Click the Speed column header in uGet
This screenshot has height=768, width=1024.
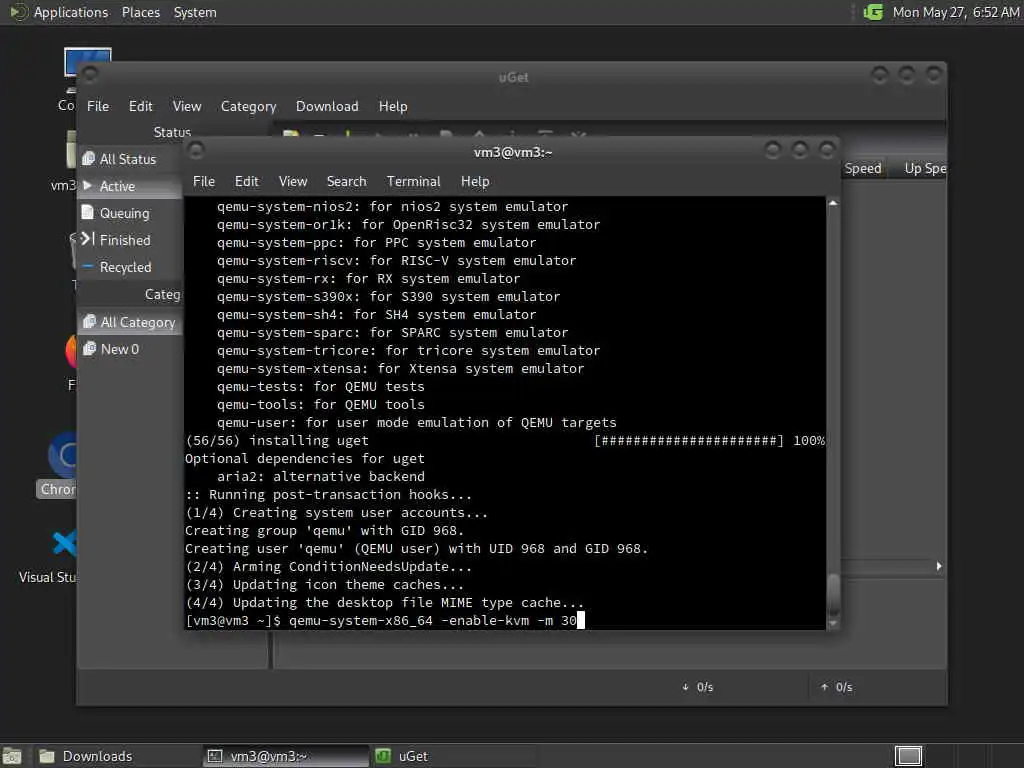point(863,168)
